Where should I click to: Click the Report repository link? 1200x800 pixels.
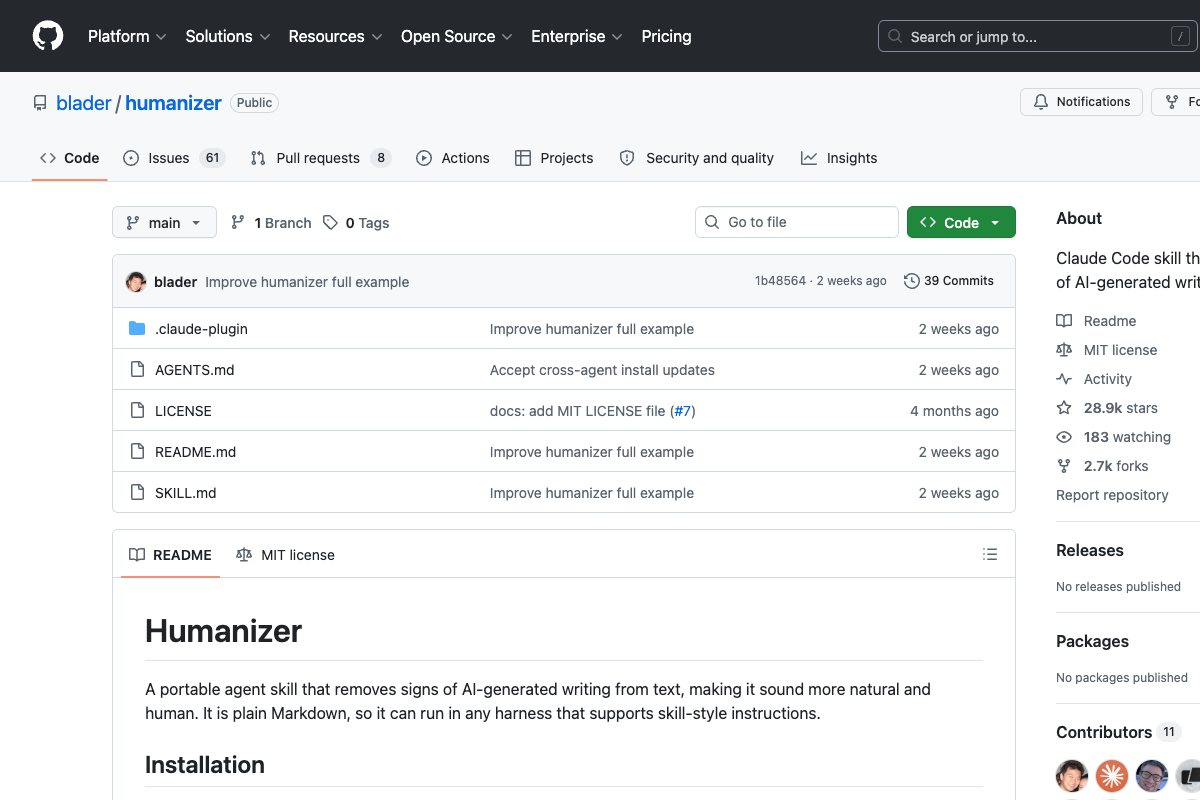coord(1112,495)
